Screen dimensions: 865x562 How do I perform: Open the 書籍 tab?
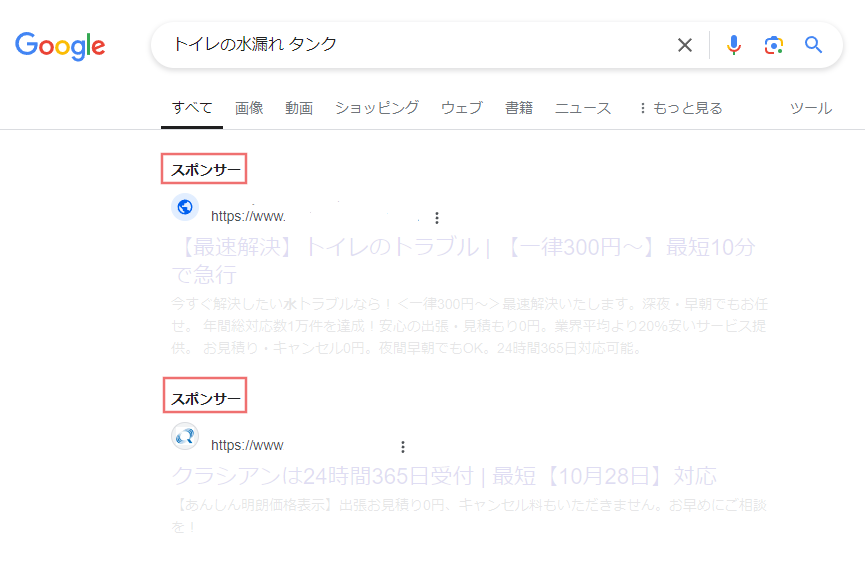coord(519,108)
